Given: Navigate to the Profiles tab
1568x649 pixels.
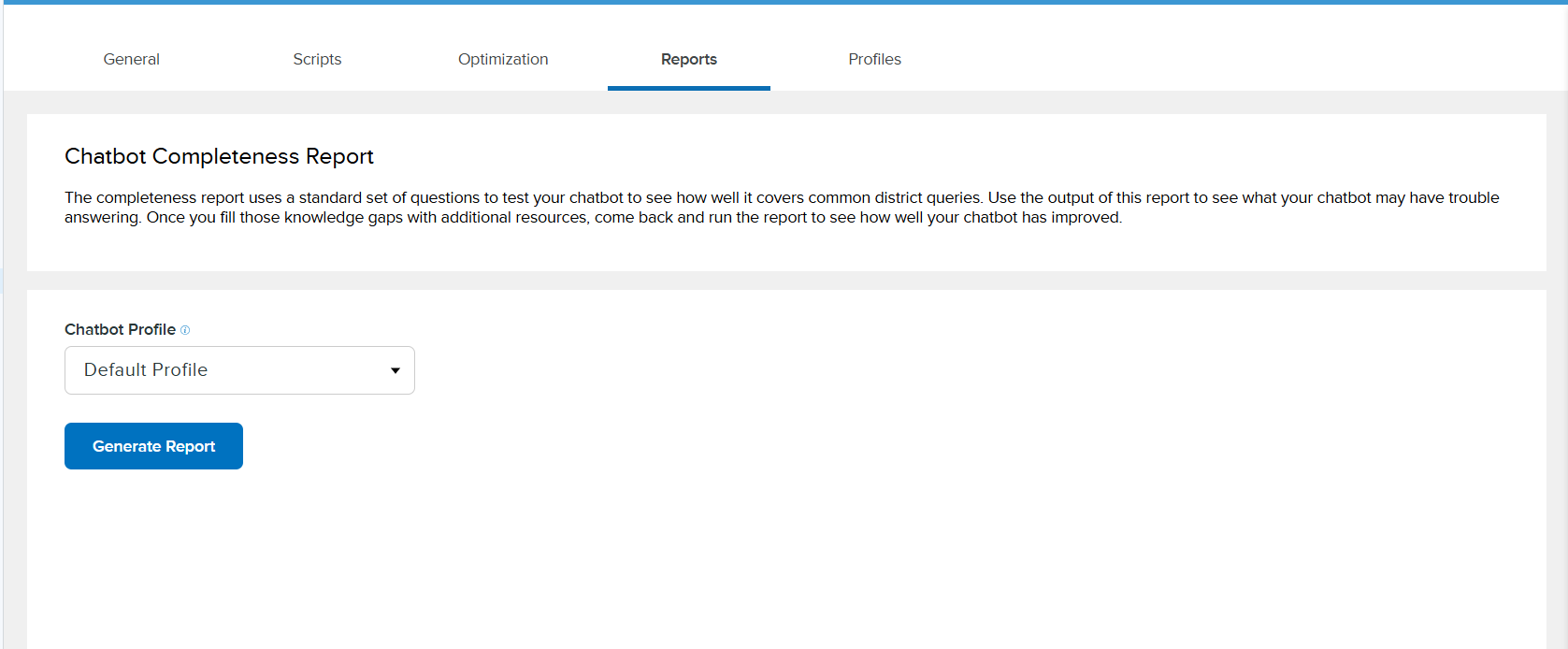Looking at the screenshot, I should click(x=874, y=59).
